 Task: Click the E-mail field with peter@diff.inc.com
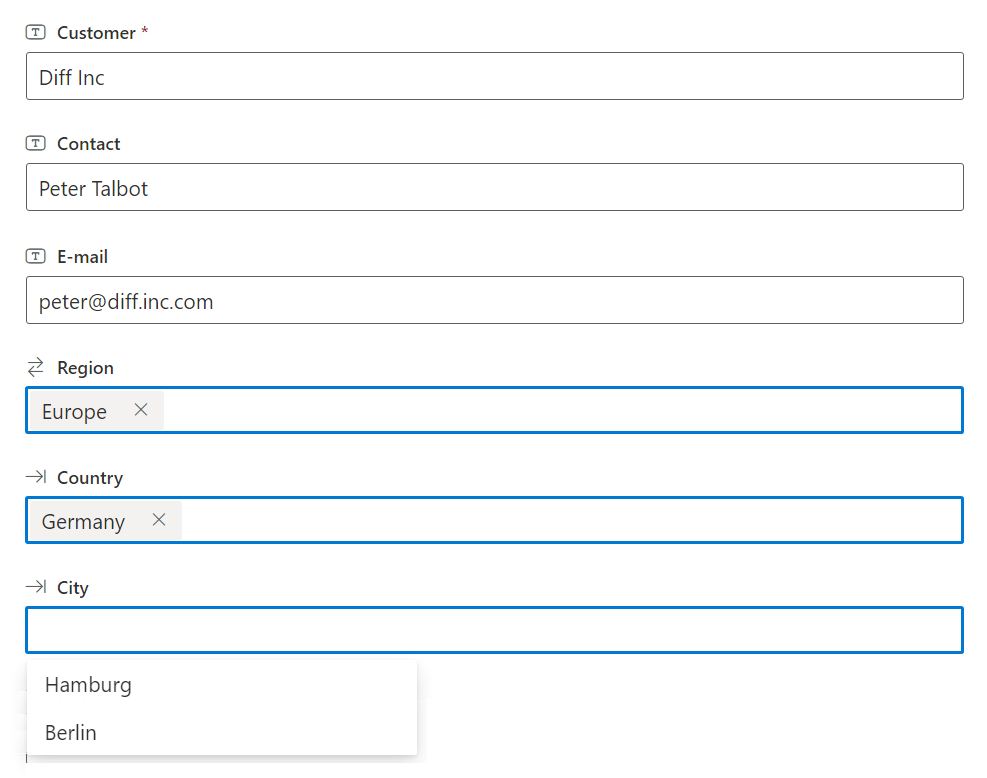[x=495, y=300]
